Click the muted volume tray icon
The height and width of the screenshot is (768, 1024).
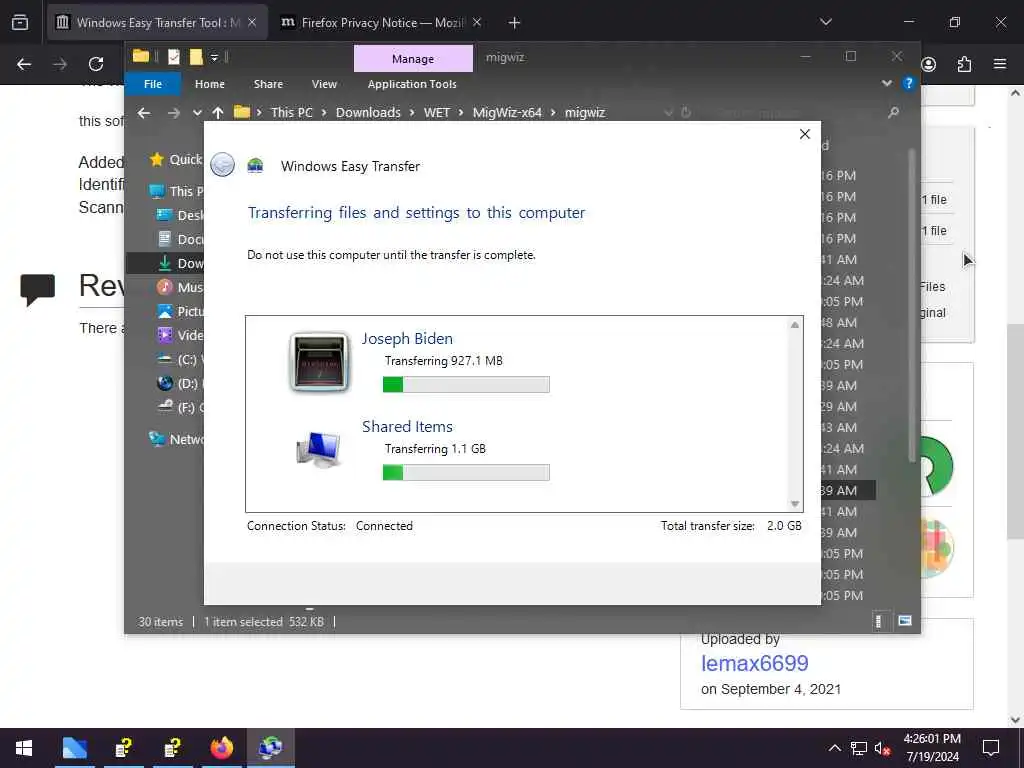[x=882, y=748]
